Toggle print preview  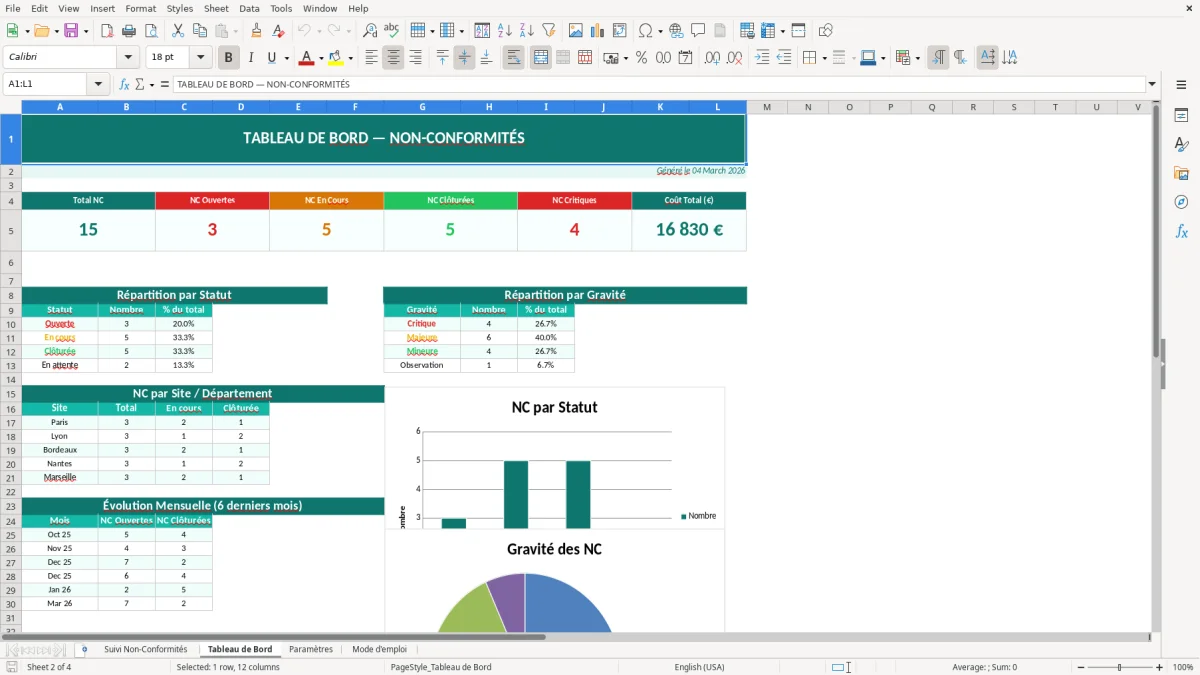point(150,31)
